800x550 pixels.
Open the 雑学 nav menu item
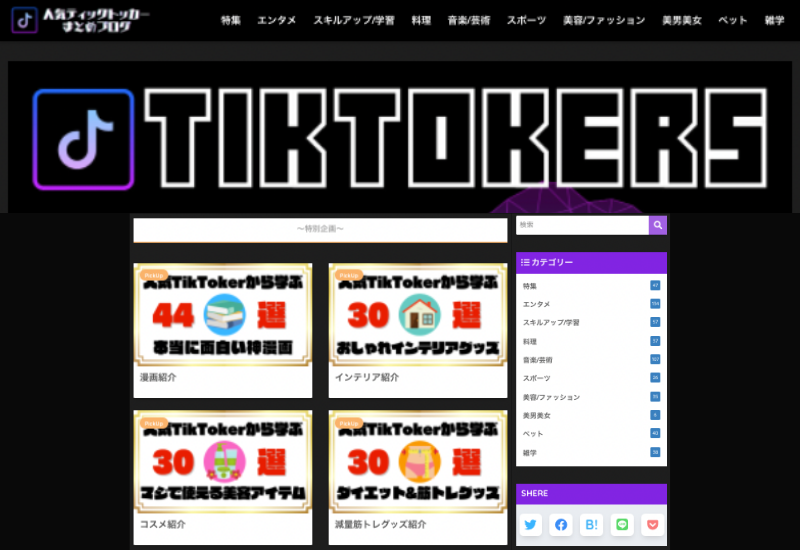click(x=774, y=20)
